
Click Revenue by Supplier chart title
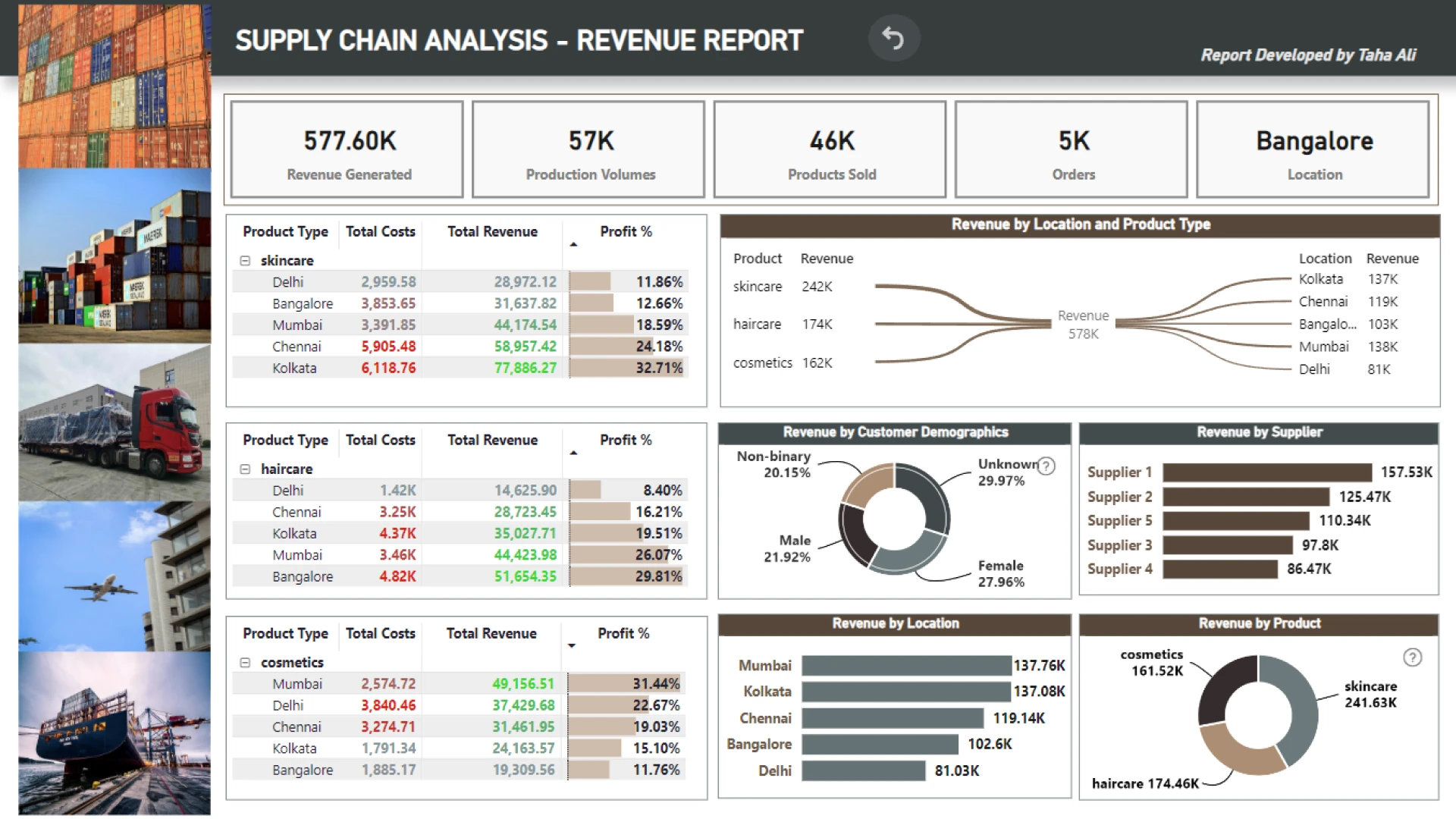1260,432
